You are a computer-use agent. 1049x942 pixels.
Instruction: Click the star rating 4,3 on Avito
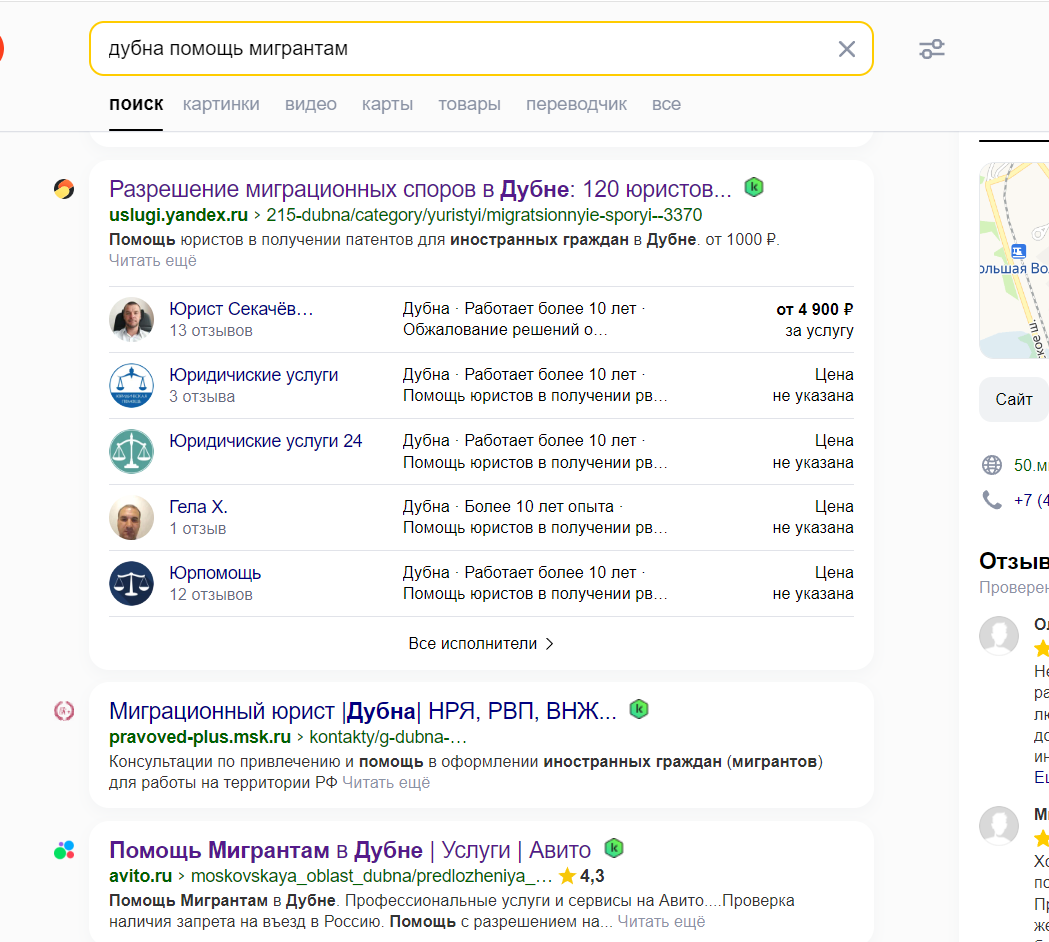tap(581, 876)
